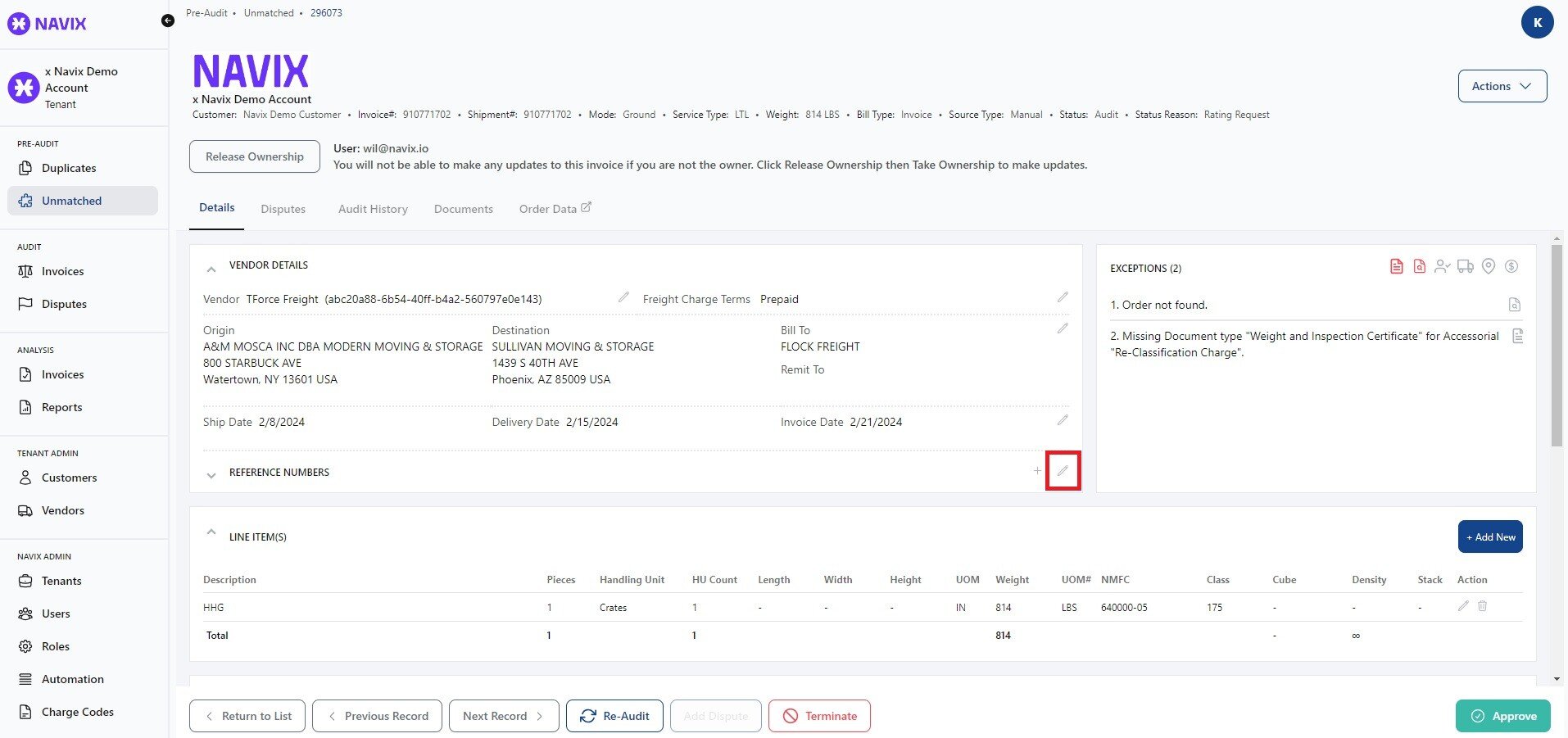The image size is (1568, 738).
Task: Expand the Reference Numbers section
Action: pos(211,474)
